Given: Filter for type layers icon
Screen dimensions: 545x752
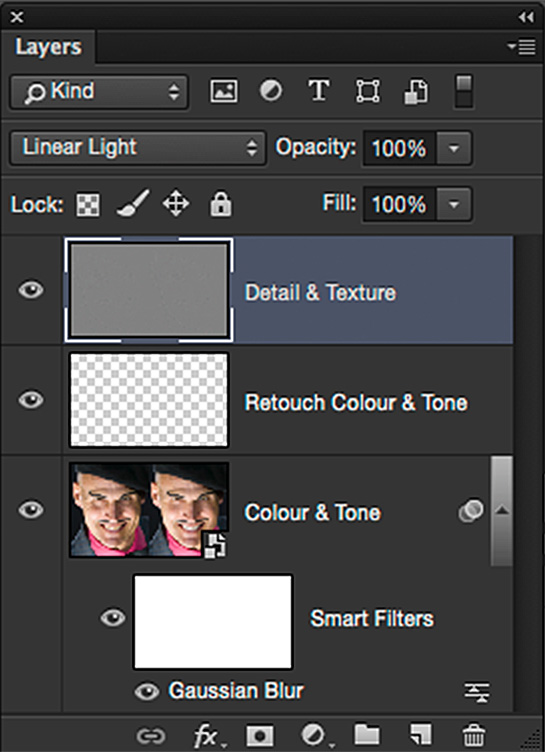Looking at the screenshot, I should pos(319,91).
